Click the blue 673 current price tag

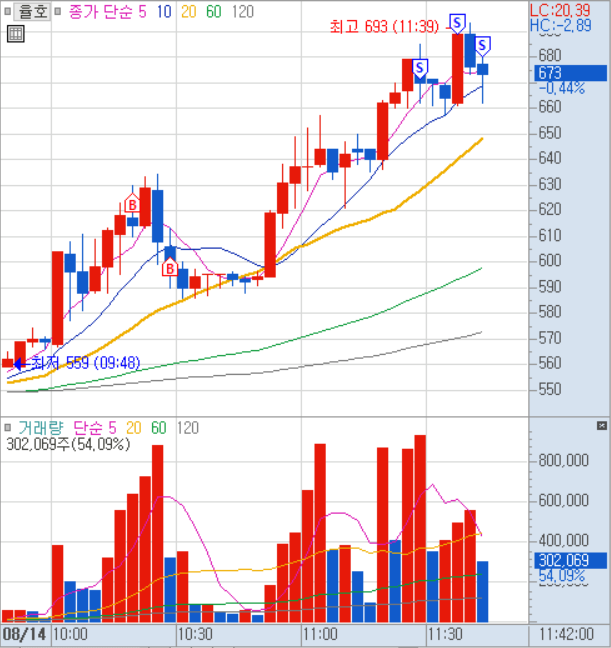[x=550, y=73]
